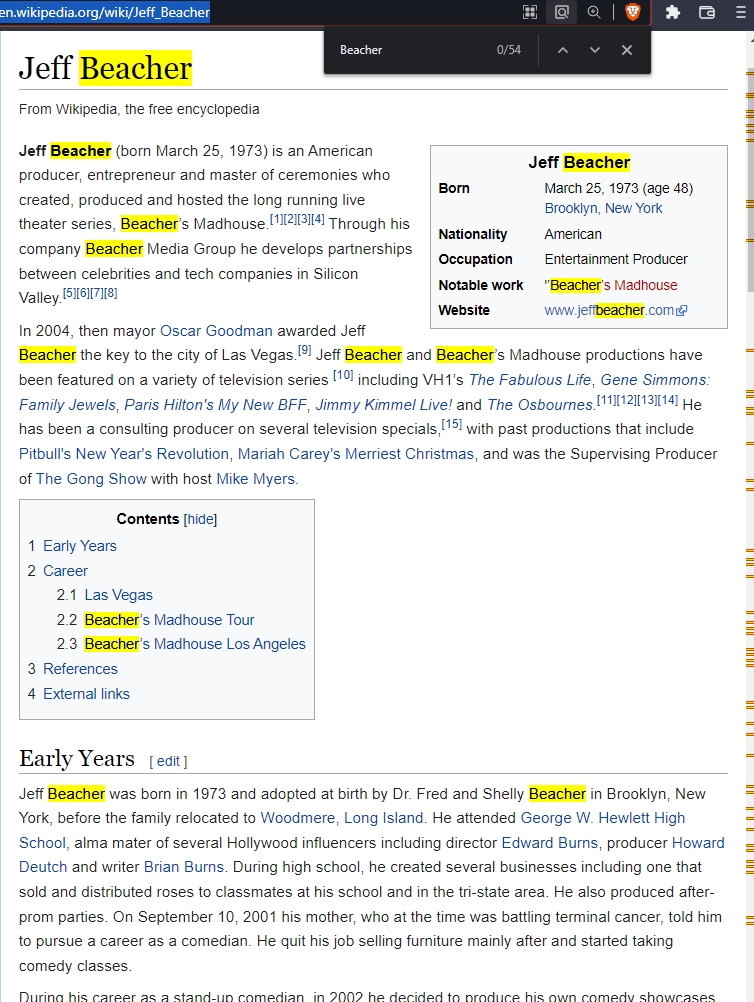Click the URL in the address bar
The width and height of the screenshot is (754, 1002).
105,12
